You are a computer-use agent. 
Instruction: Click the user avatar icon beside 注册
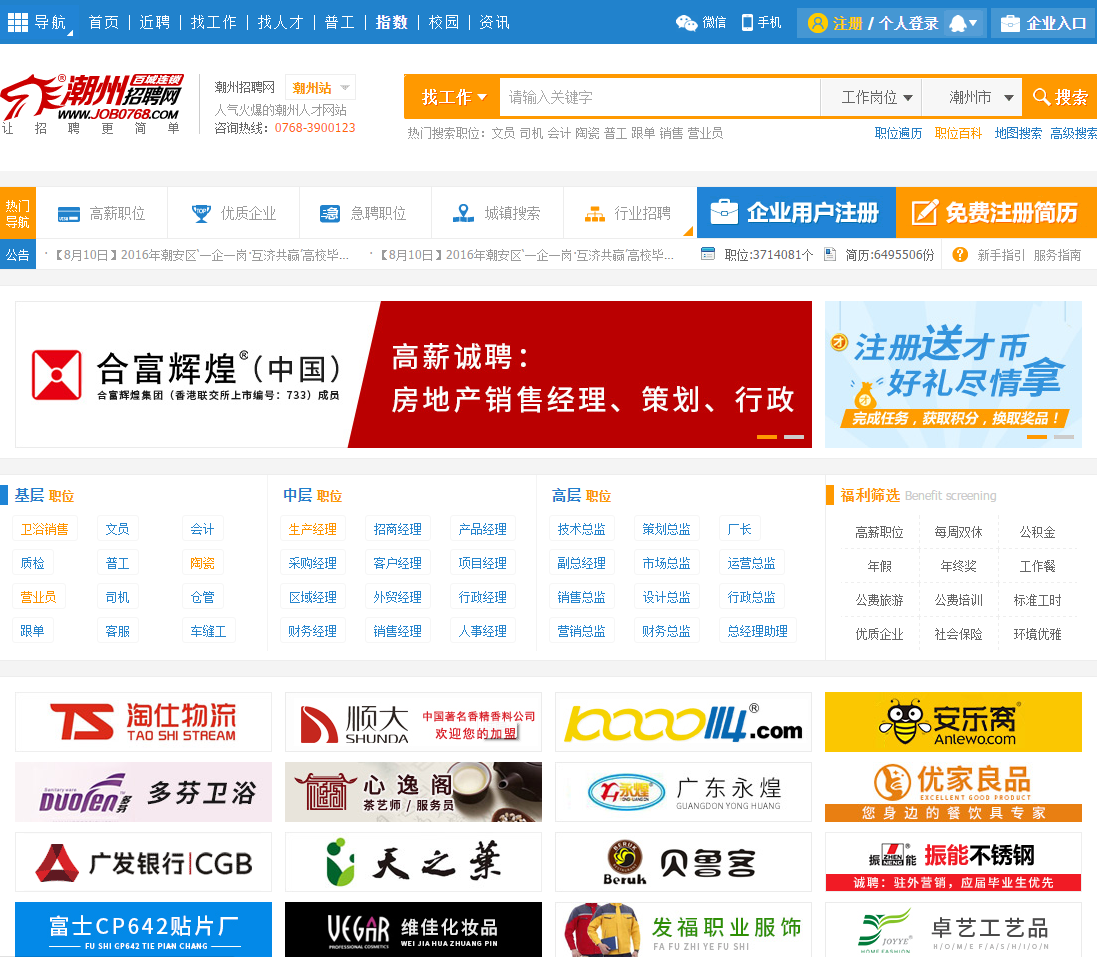click(817, 23)
